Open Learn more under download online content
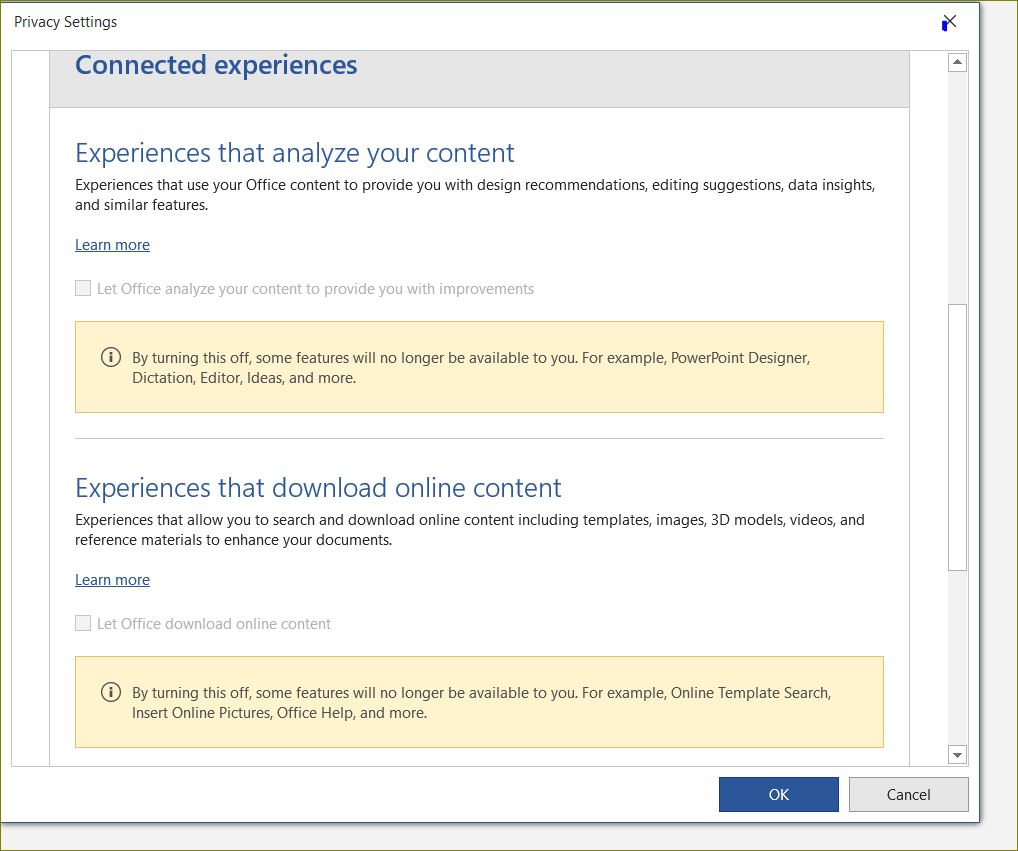Image resolution: width=1018 pixels, height=851 pixels. [112, 580]
